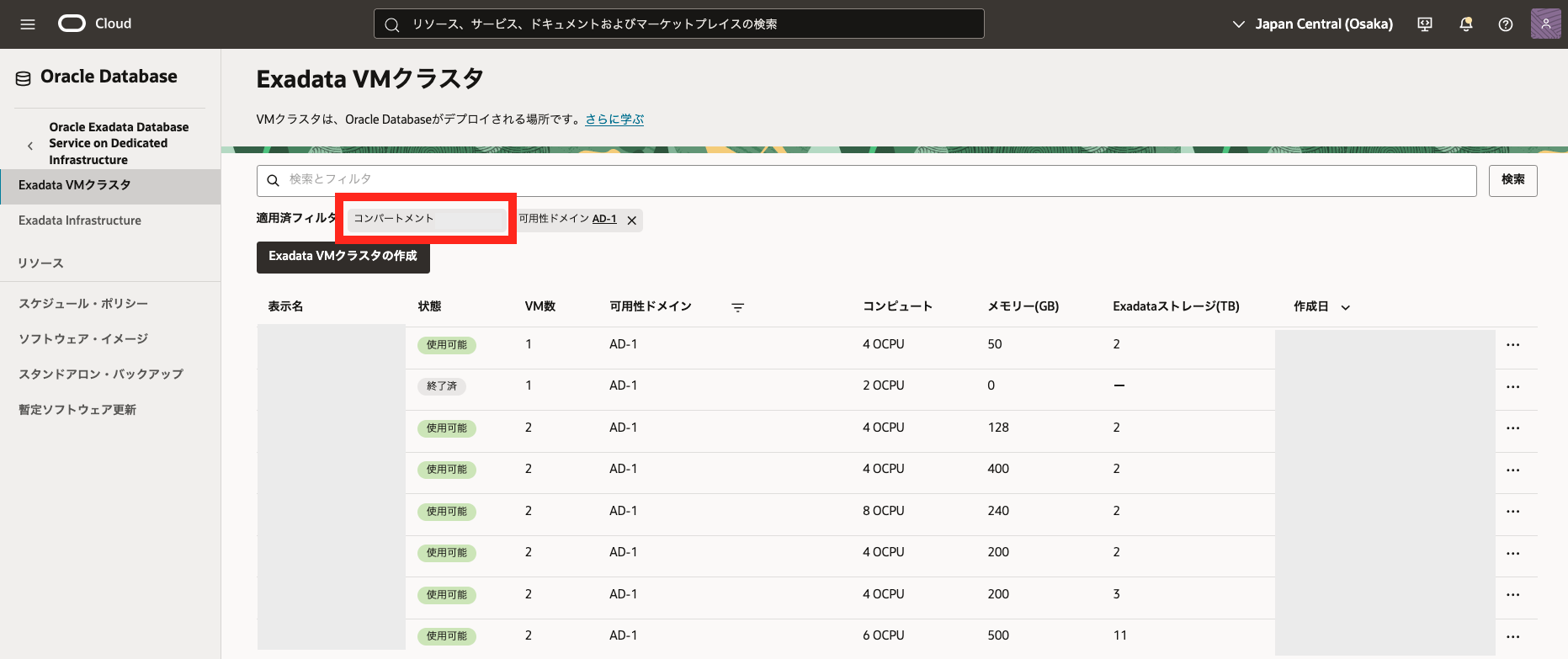This screenshot has height=659, width=1568.
Task: Open ソフトウェア・イメージ in the sidebar
Action: 83,339
